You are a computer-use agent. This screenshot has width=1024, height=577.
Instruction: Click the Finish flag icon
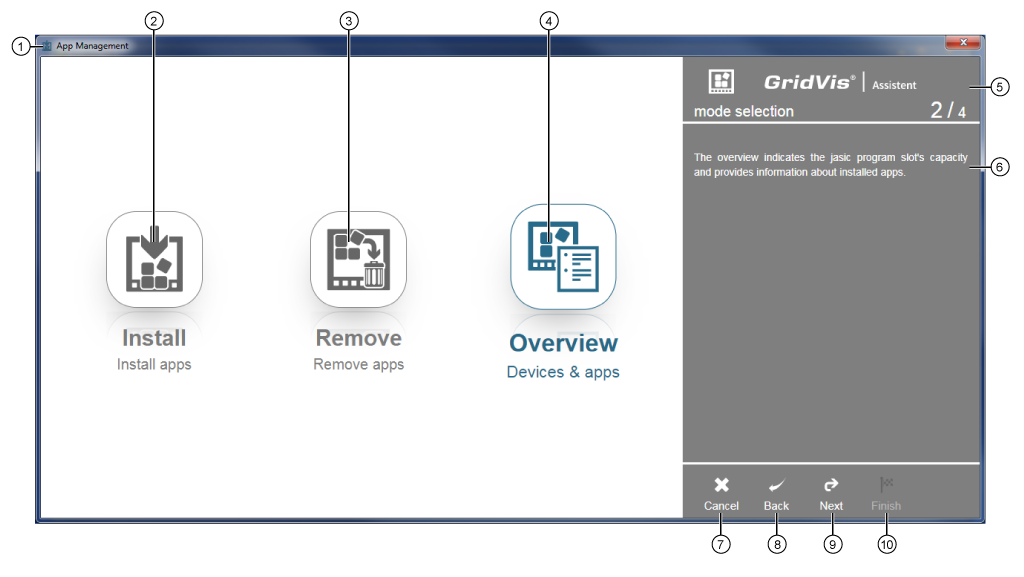click(x=886, y=485)
